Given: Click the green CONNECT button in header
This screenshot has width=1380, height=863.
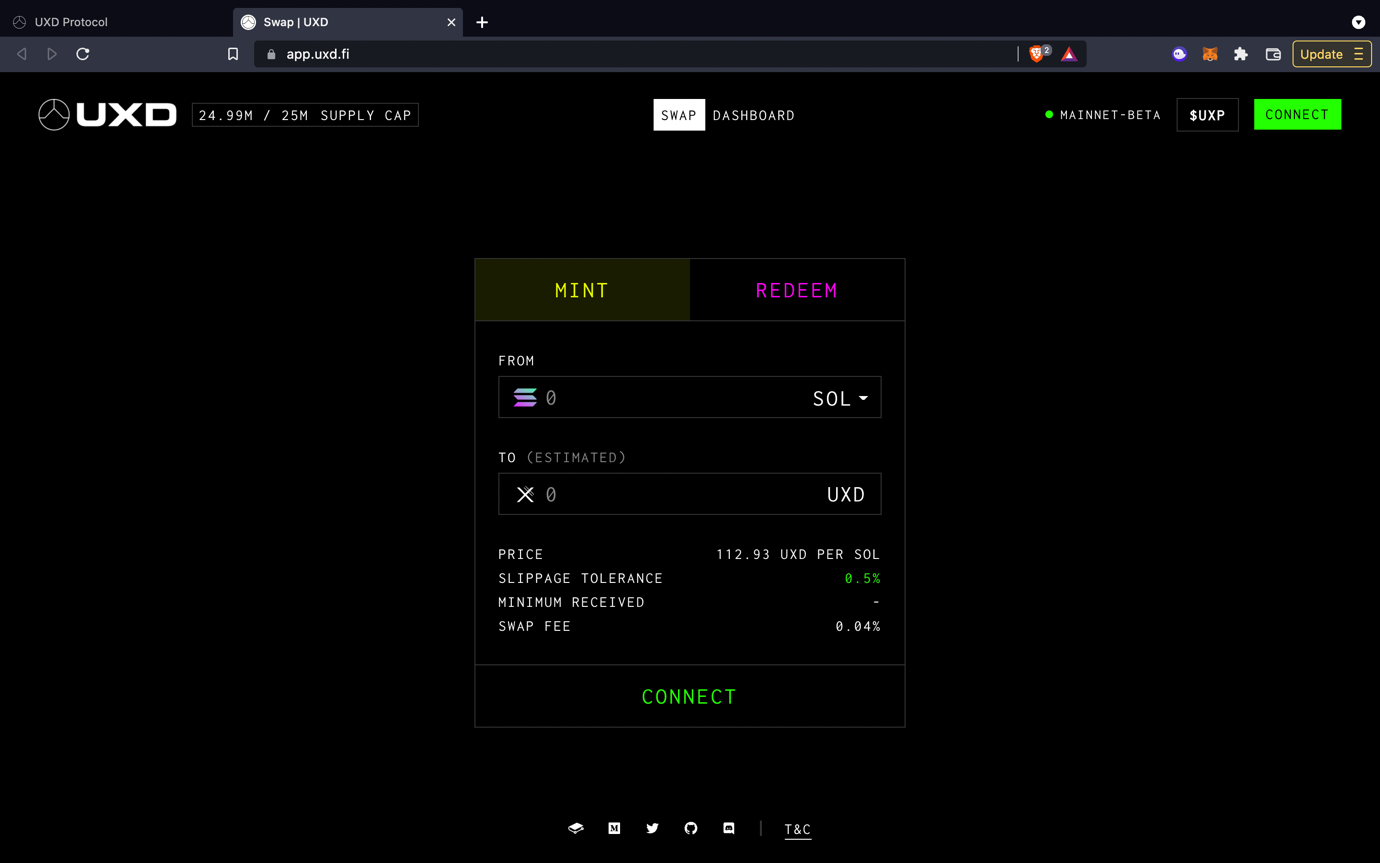Looking at the screenshot, I should [1297, 114].
